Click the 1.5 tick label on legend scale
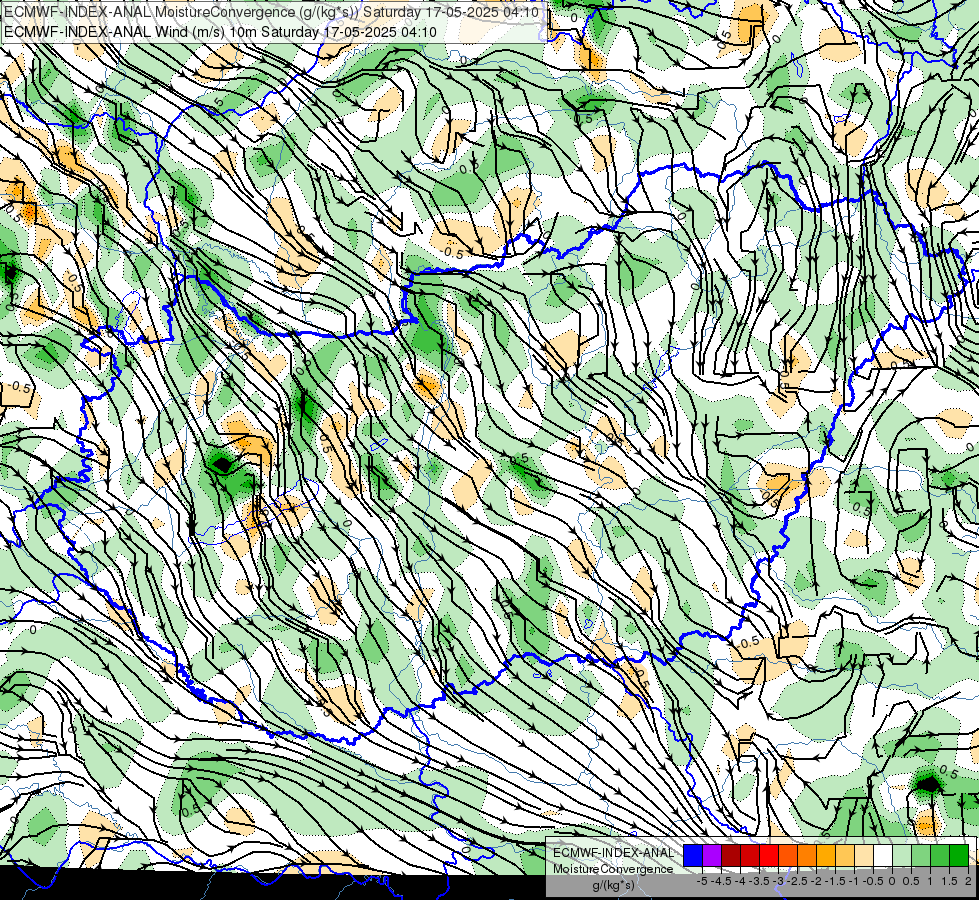This screenshot has height=900, width=979. pos(949,881)
